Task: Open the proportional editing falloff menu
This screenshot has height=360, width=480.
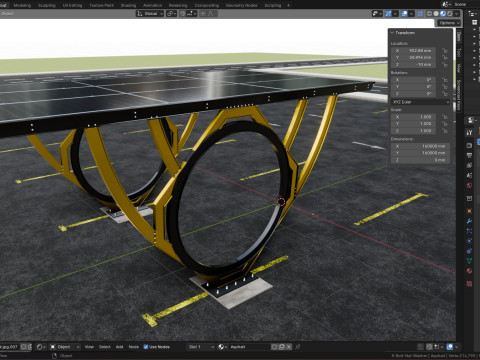Action: [212, 13]
